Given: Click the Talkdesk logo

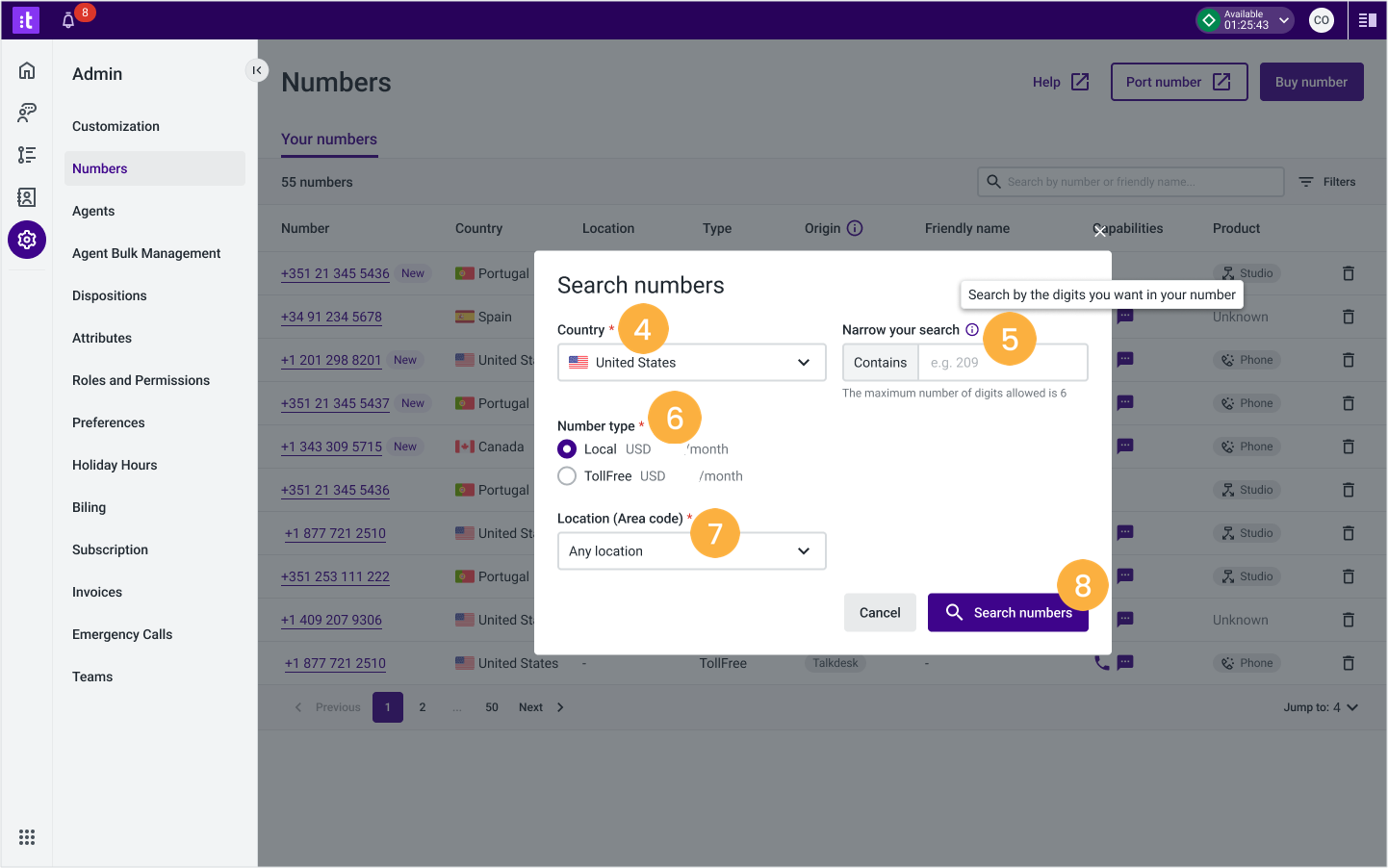Looking at the screenshot, I should click(25, 19).
